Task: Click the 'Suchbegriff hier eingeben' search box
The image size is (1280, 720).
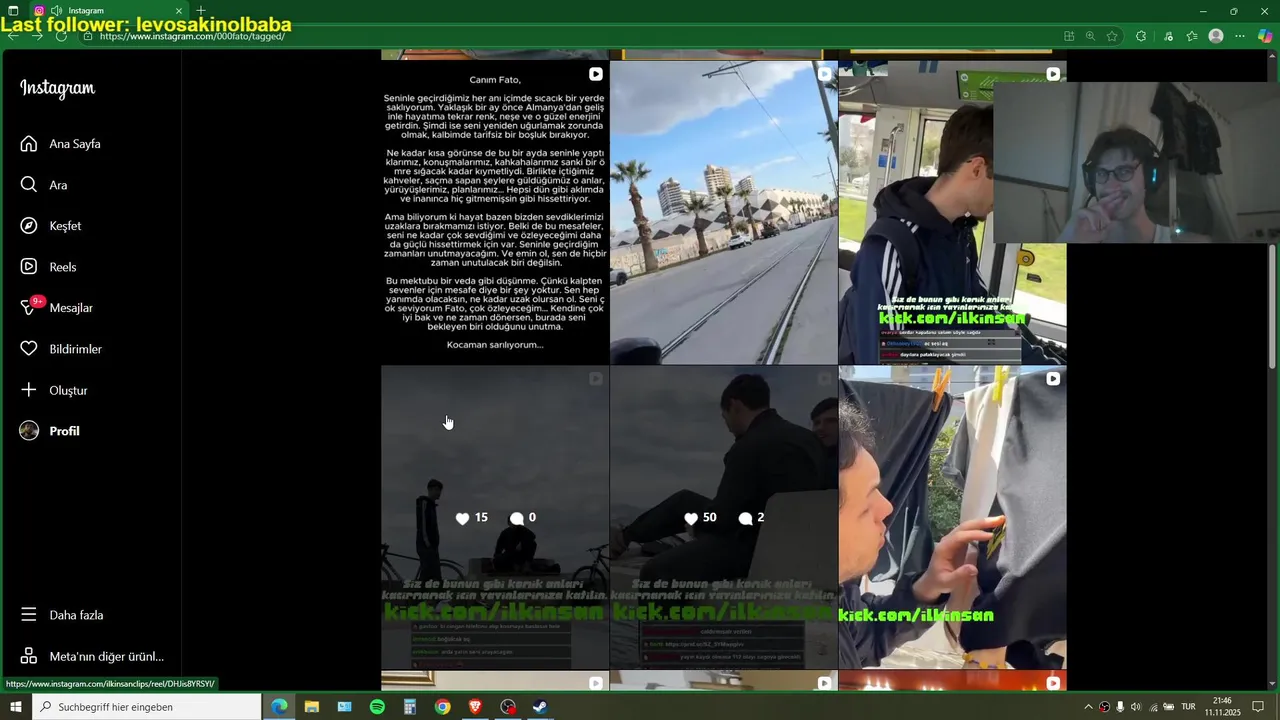Action: (147, 707)
